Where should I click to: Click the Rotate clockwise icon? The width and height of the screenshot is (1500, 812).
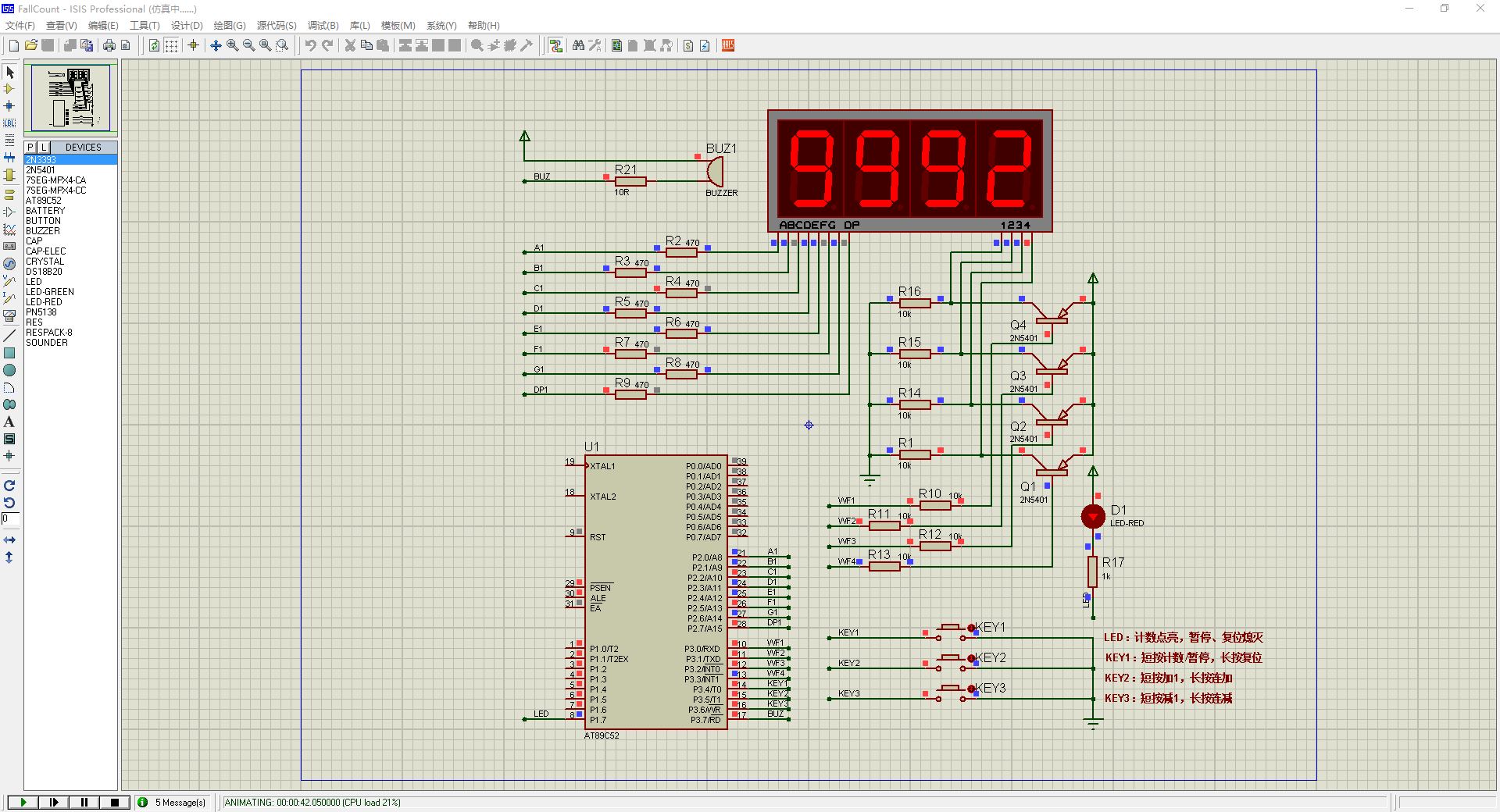pos(9,486)
